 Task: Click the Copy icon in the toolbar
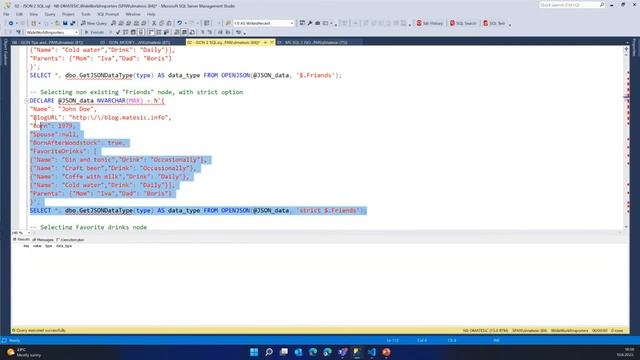162,23
